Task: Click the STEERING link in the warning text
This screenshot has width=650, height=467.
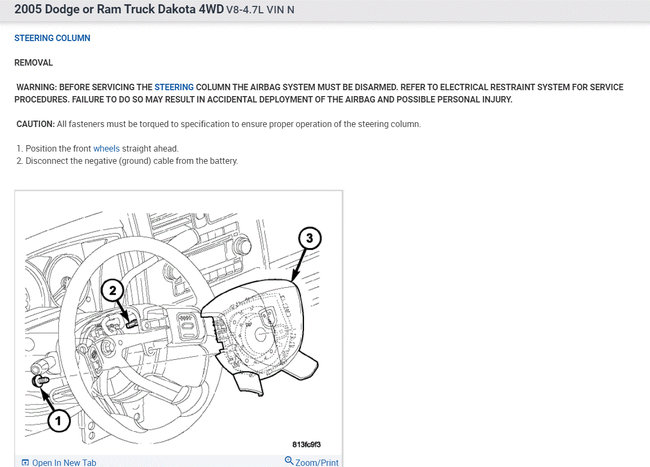Action: 174,87
